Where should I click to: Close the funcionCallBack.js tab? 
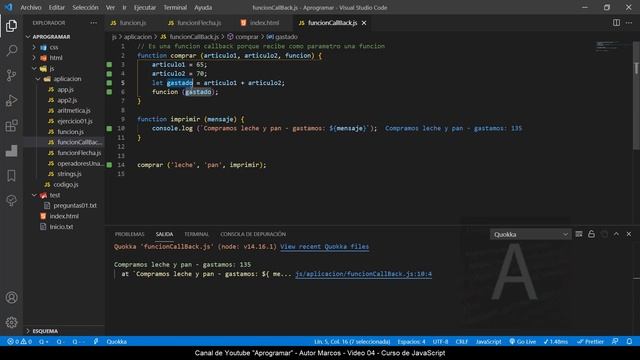click(364, 23)
